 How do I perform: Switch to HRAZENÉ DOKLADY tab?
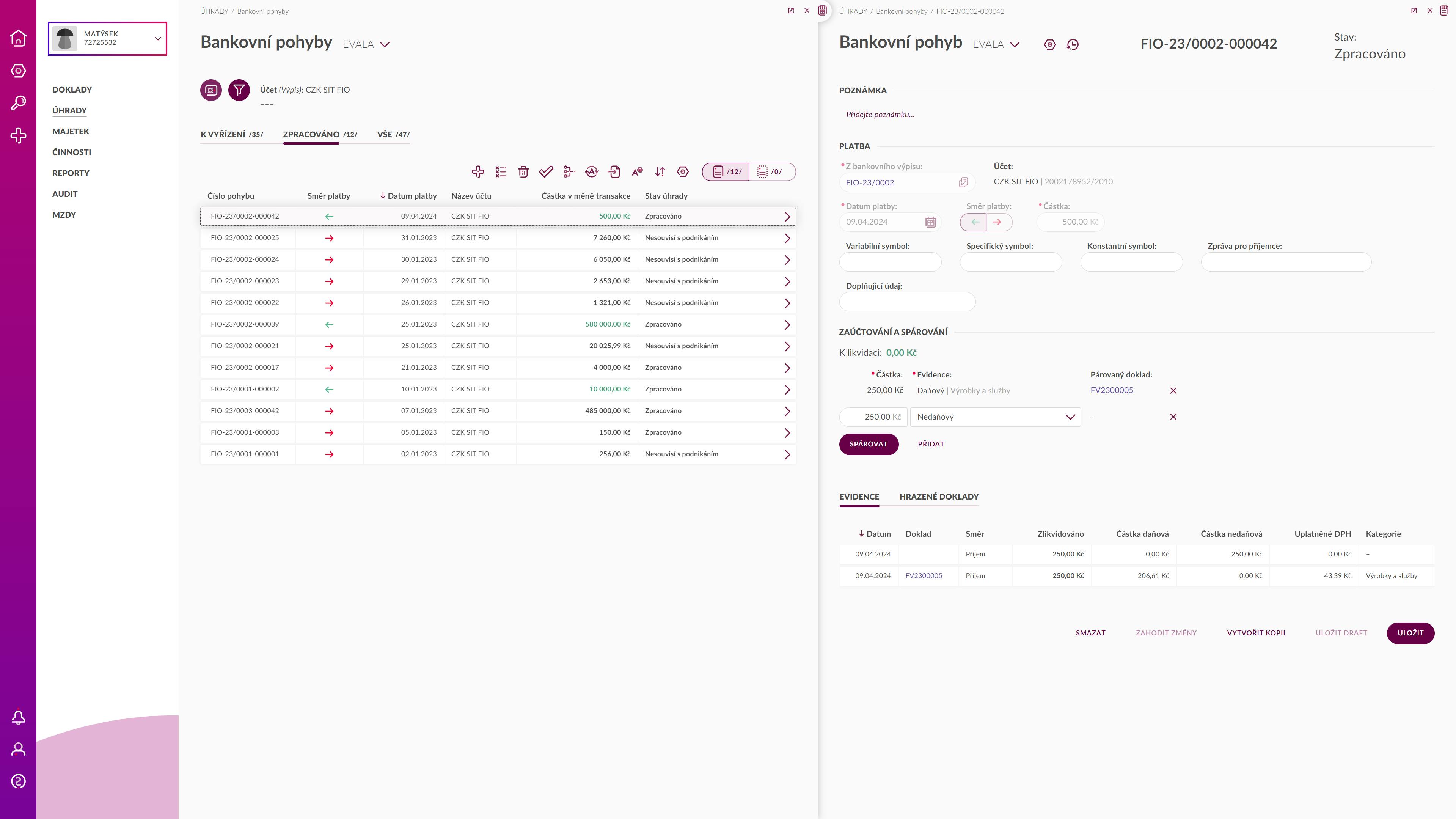click(939, 497)
